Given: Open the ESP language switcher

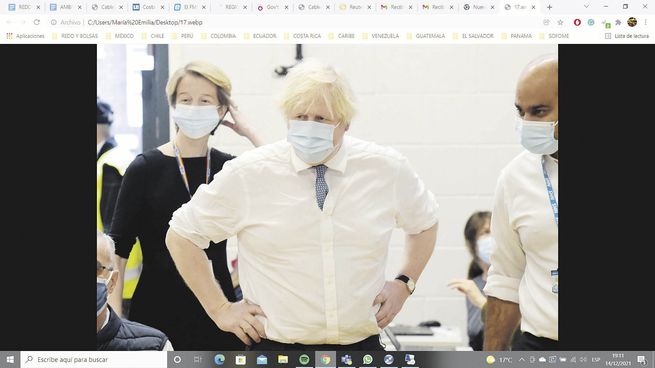Looking at the screenshot, I should pos(596,359).
